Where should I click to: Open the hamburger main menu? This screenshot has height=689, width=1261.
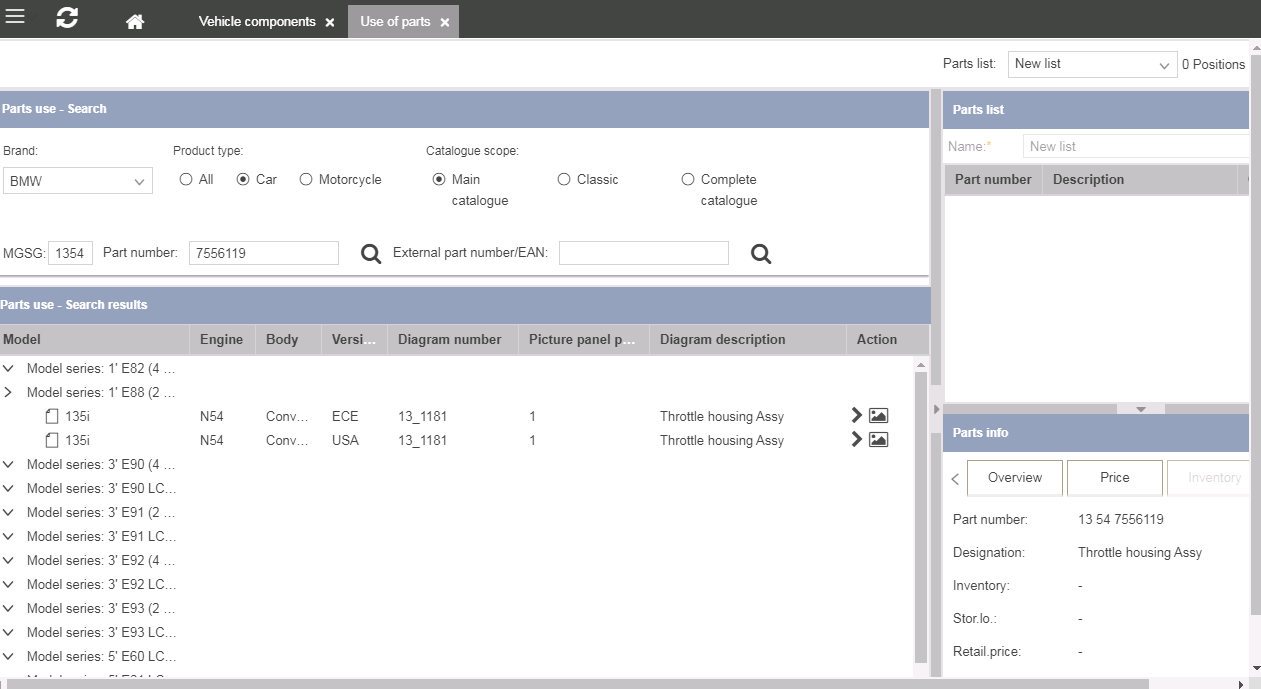pyautogui.click(x=15, y=17)
